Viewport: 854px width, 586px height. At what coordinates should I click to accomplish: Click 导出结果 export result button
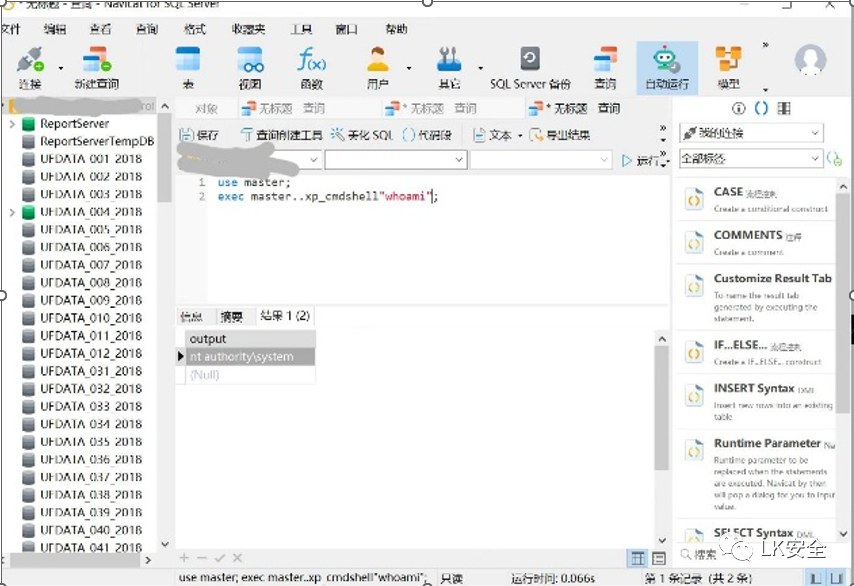coord(560,135)
